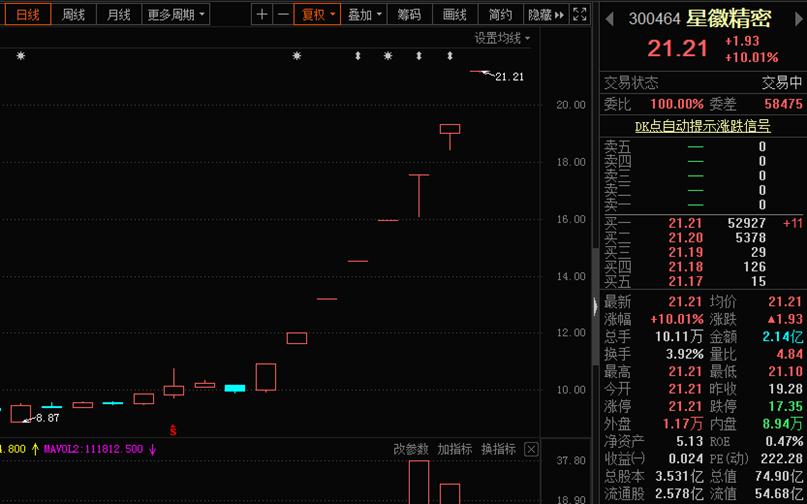Image resolution: width=807 pixels, height=504 pixels.
Task: Go to next stock with right arrow
Action: click(x=799, y=20)
